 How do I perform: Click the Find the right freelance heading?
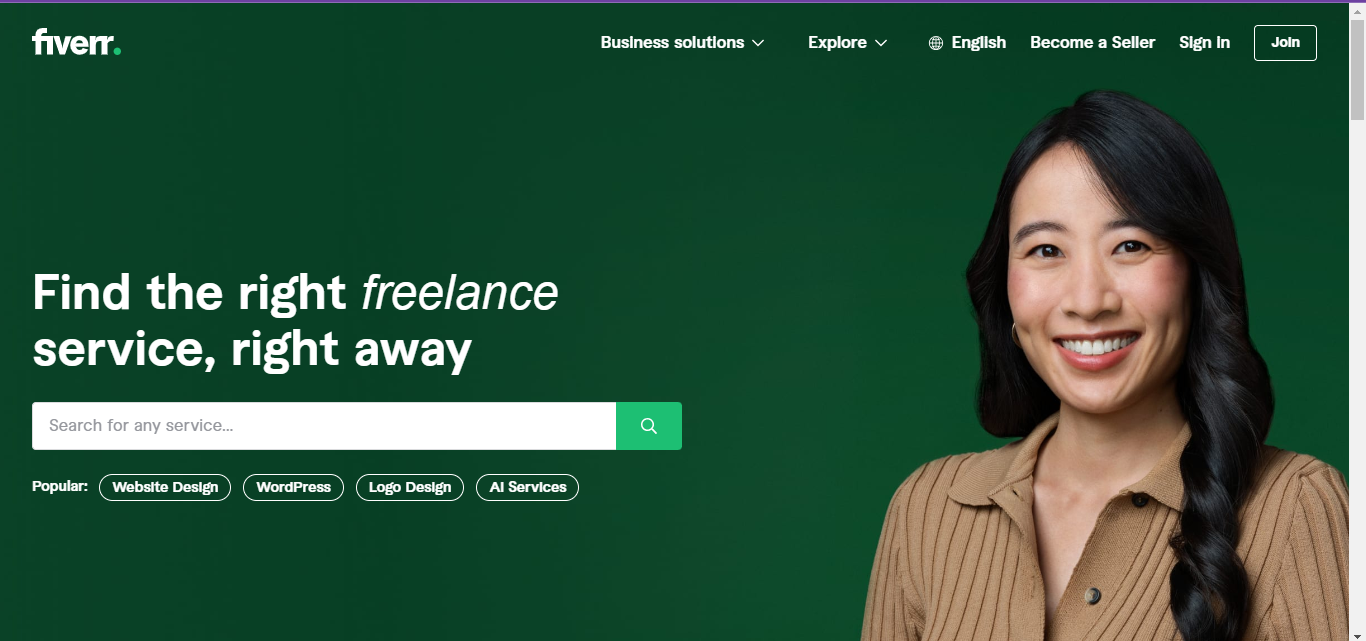[x=296, y=321]
